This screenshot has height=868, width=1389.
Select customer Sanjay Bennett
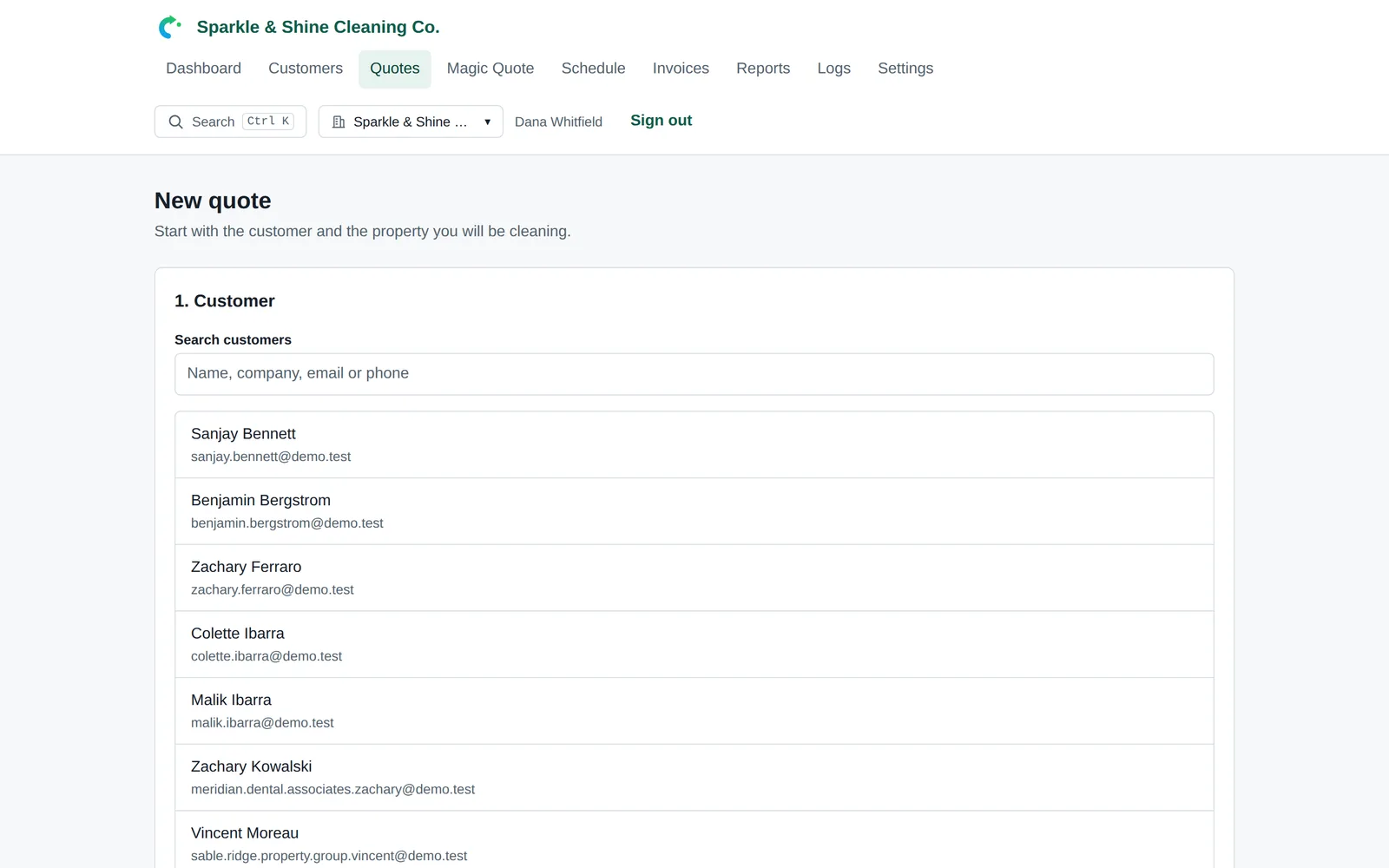tap(694, 444)
